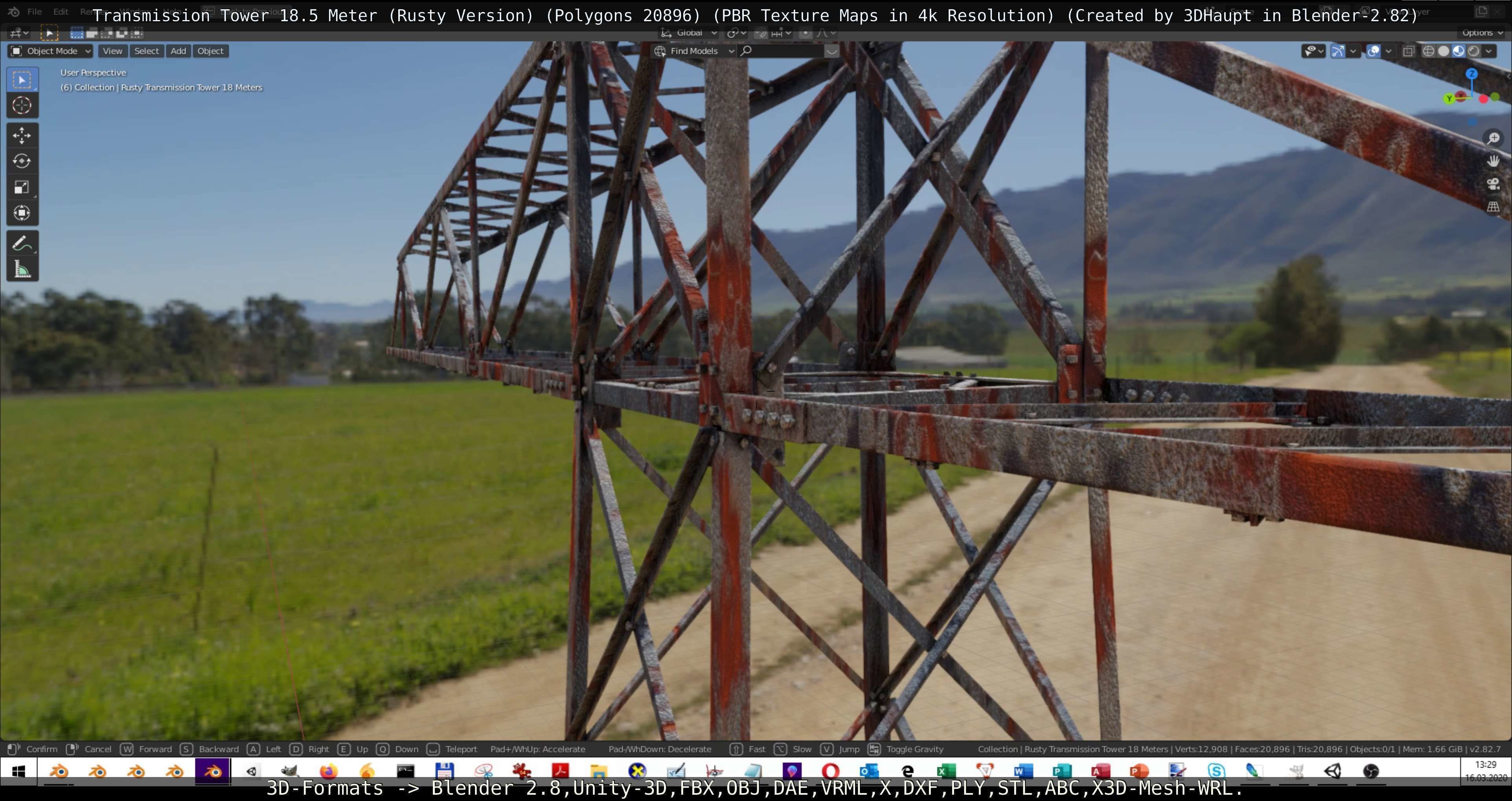This screenshot has width=1512, height=801.
Task: Click the green Y axis gizmo handle
Action: (1449, 98)
